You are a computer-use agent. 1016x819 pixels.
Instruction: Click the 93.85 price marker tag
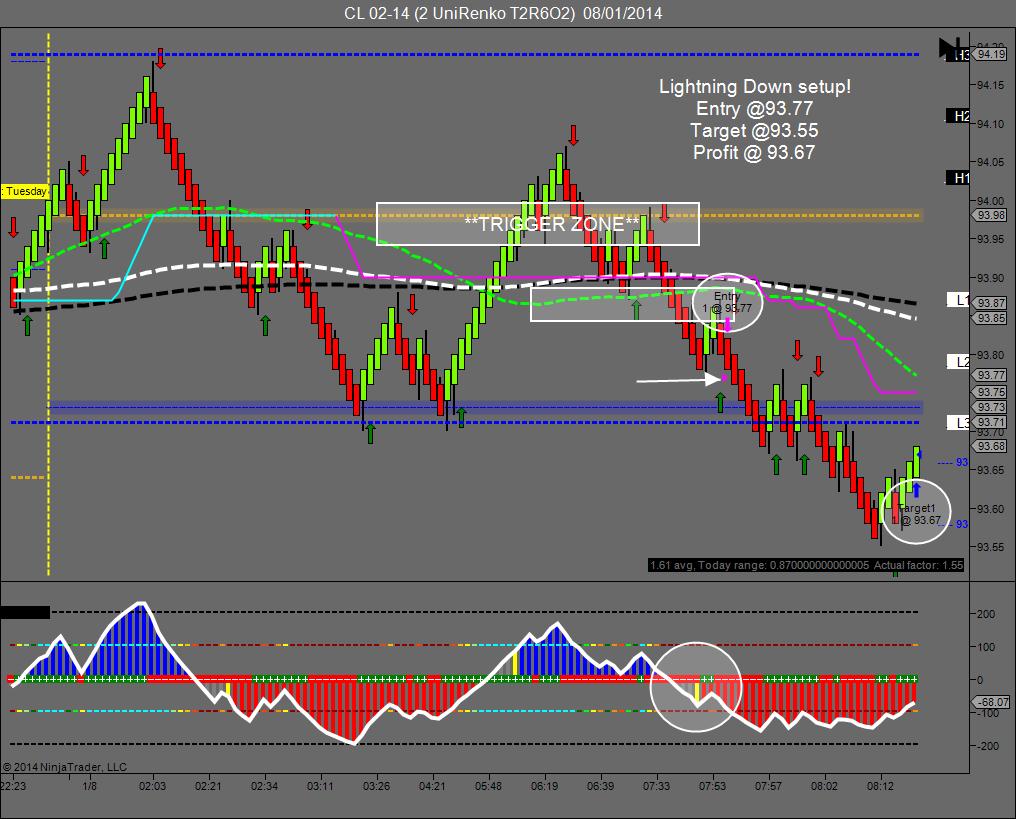coord(991,318)
